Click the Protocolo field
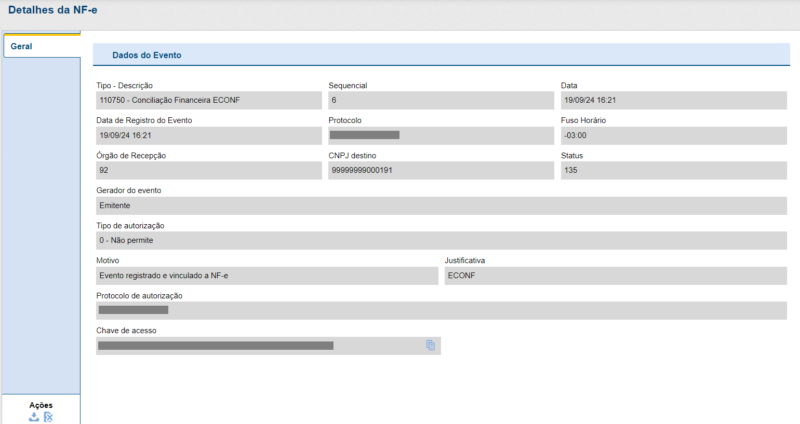800x424 pixels. [441, 135]
